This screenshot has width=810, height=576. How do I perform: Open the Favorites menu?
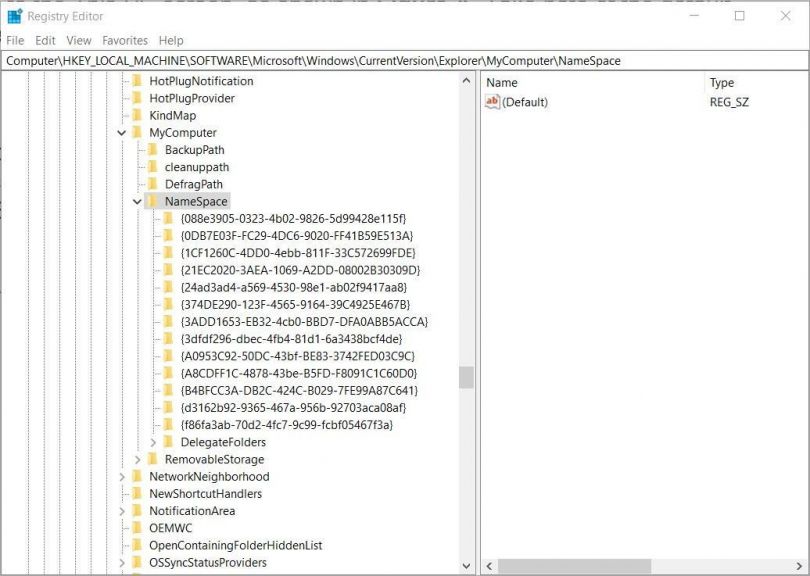coord(125,40)
